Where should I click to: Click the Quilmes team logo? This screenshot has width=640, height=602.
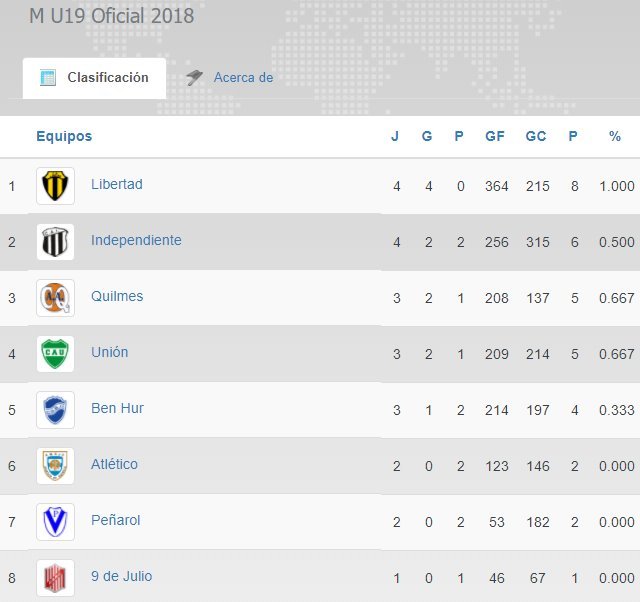pos(55,298)
